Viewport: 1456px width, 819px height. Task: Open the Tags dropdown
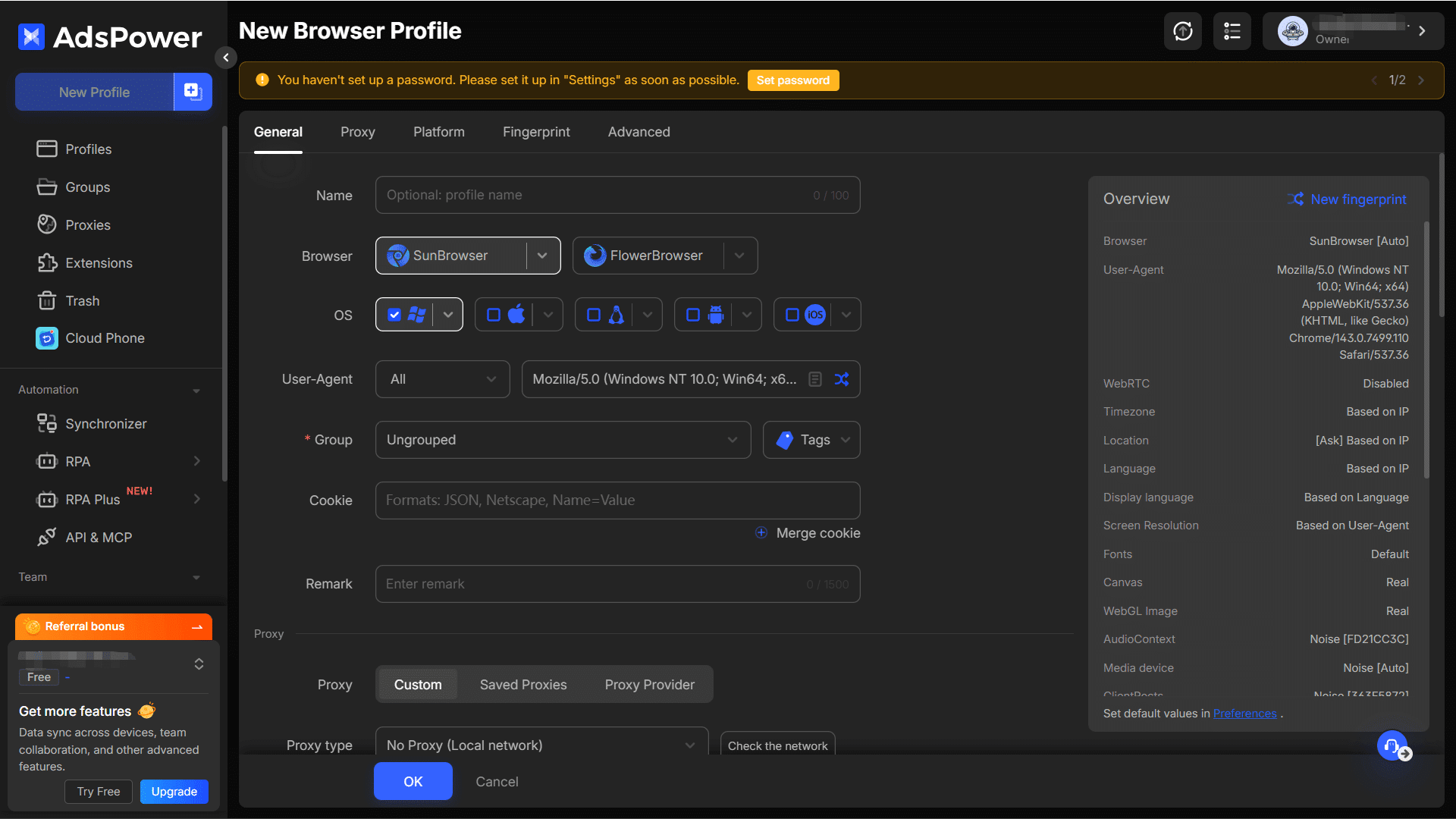[x=812, y=440]
